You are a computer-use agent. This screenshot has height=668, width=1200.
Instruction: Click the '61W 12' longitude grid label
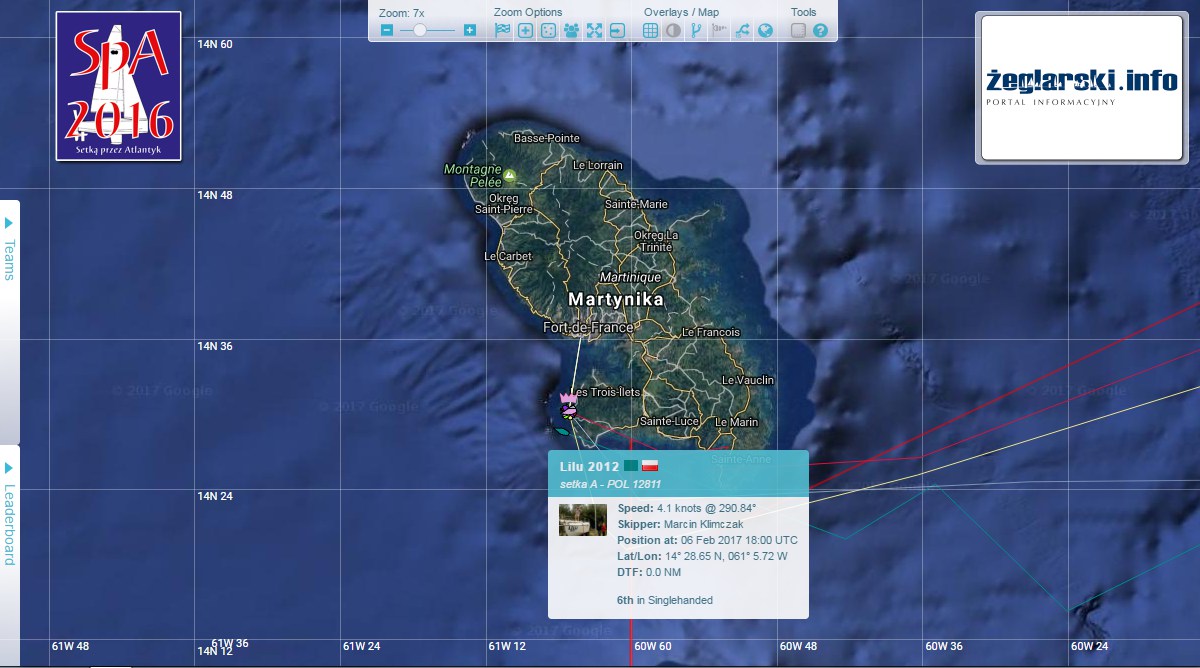pyautogui.click(x=507, y=646)
